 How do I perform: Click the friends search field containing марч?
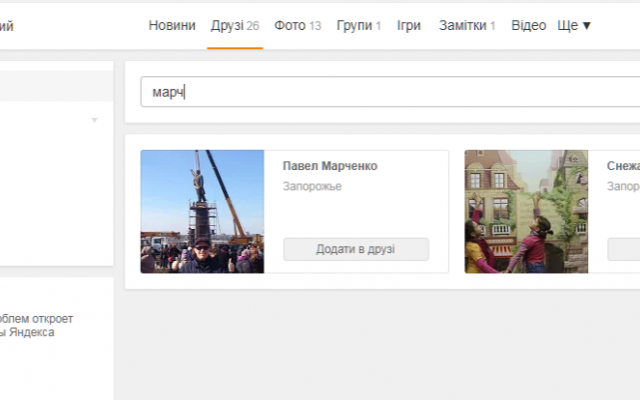(390, 92)
